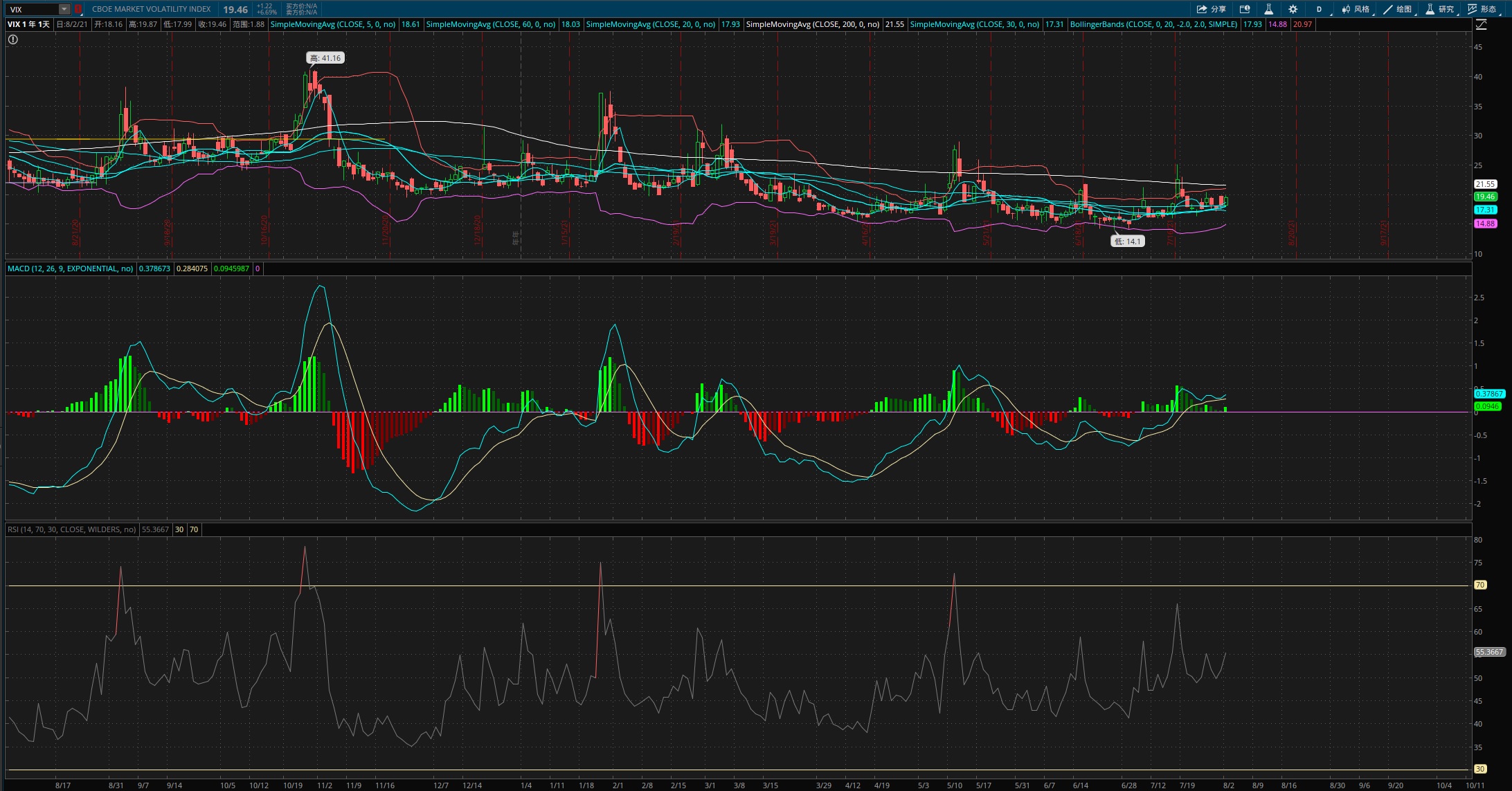The width and height of the screenshot is (1512, 791).
Task: Click the news alert icon after Share
Action: (x=1244, y=9)
